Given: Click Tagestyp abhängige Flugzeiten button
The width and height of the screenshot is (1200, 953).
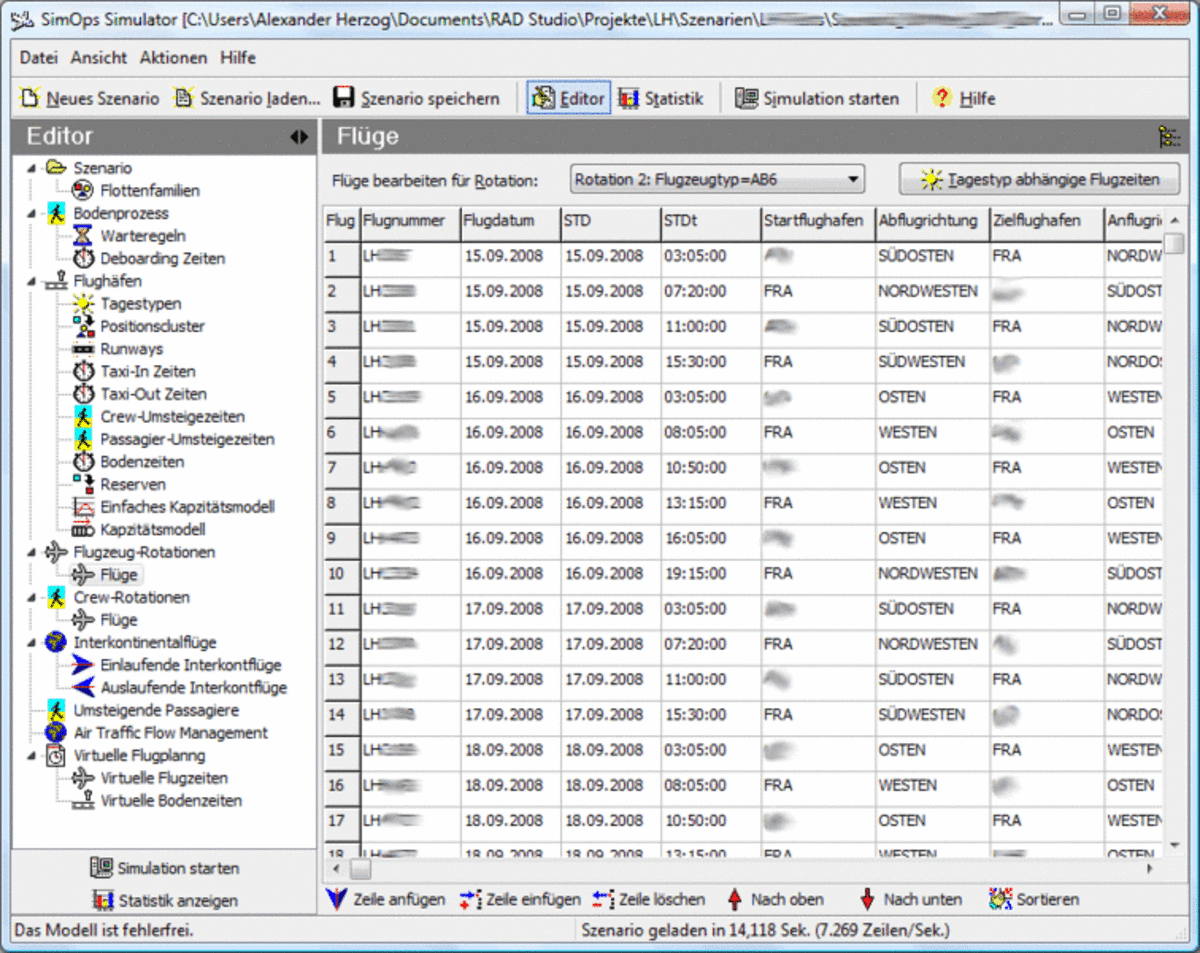Looking at the screenshot, I should (x=1040, y=180).
